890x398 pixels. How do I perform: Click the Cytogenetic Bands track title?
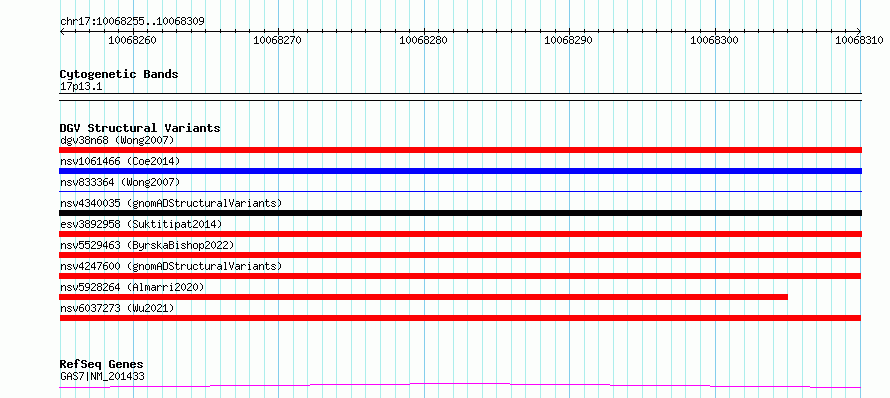pyautogui.click(x=119, y=74)
